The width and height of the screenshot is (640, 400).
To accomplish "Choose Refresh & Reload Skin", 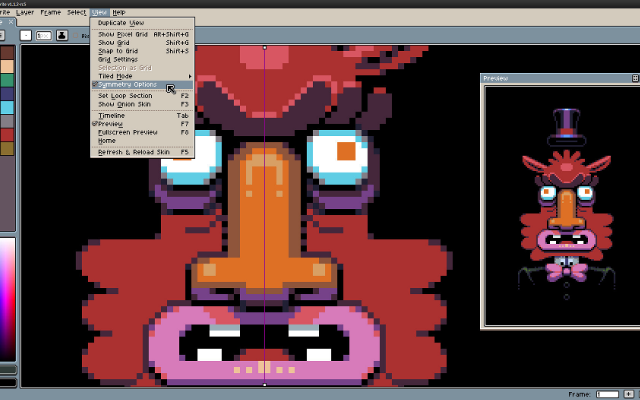I will pyautogui.click(x=142, y=152).
